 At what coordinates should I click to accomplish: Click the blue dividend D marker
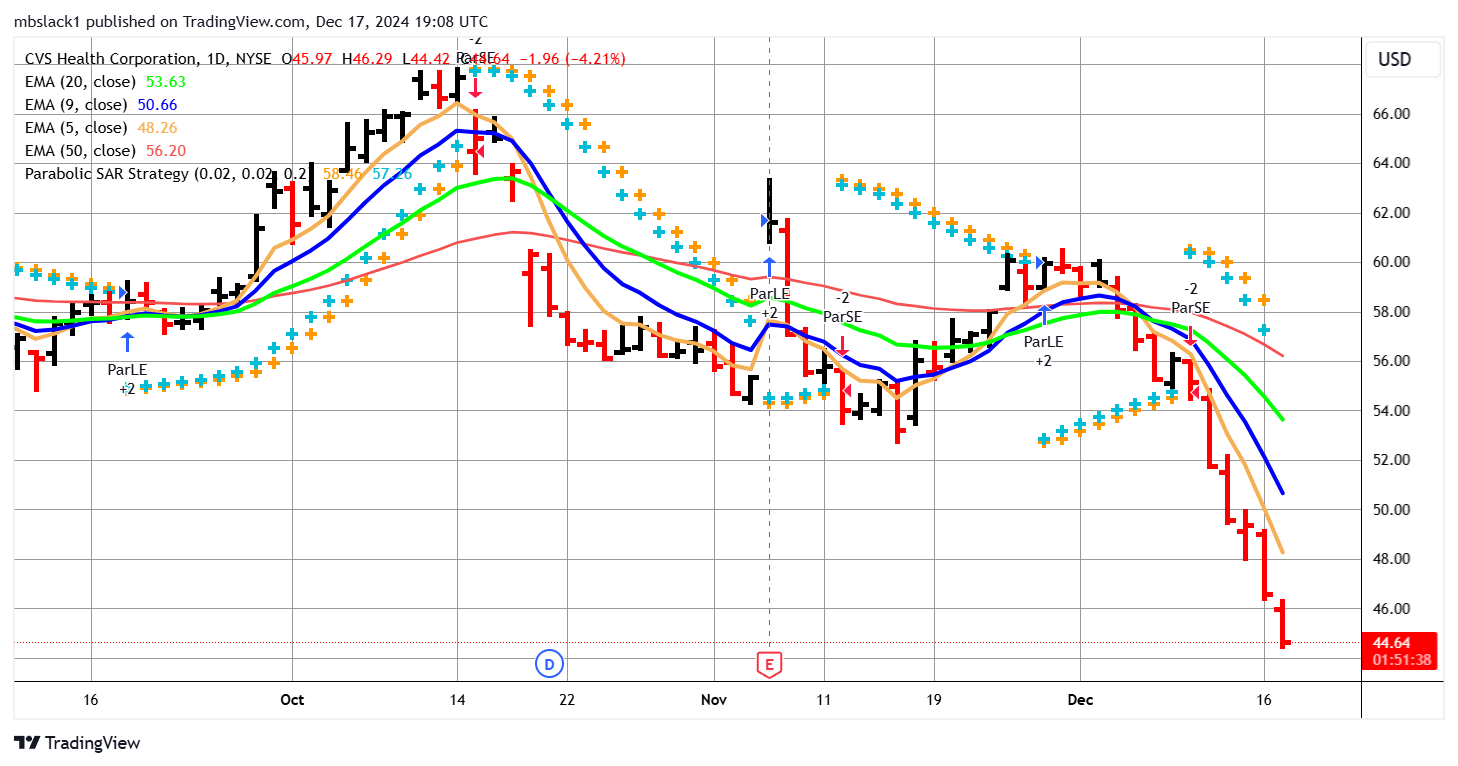tap(548, 663)
